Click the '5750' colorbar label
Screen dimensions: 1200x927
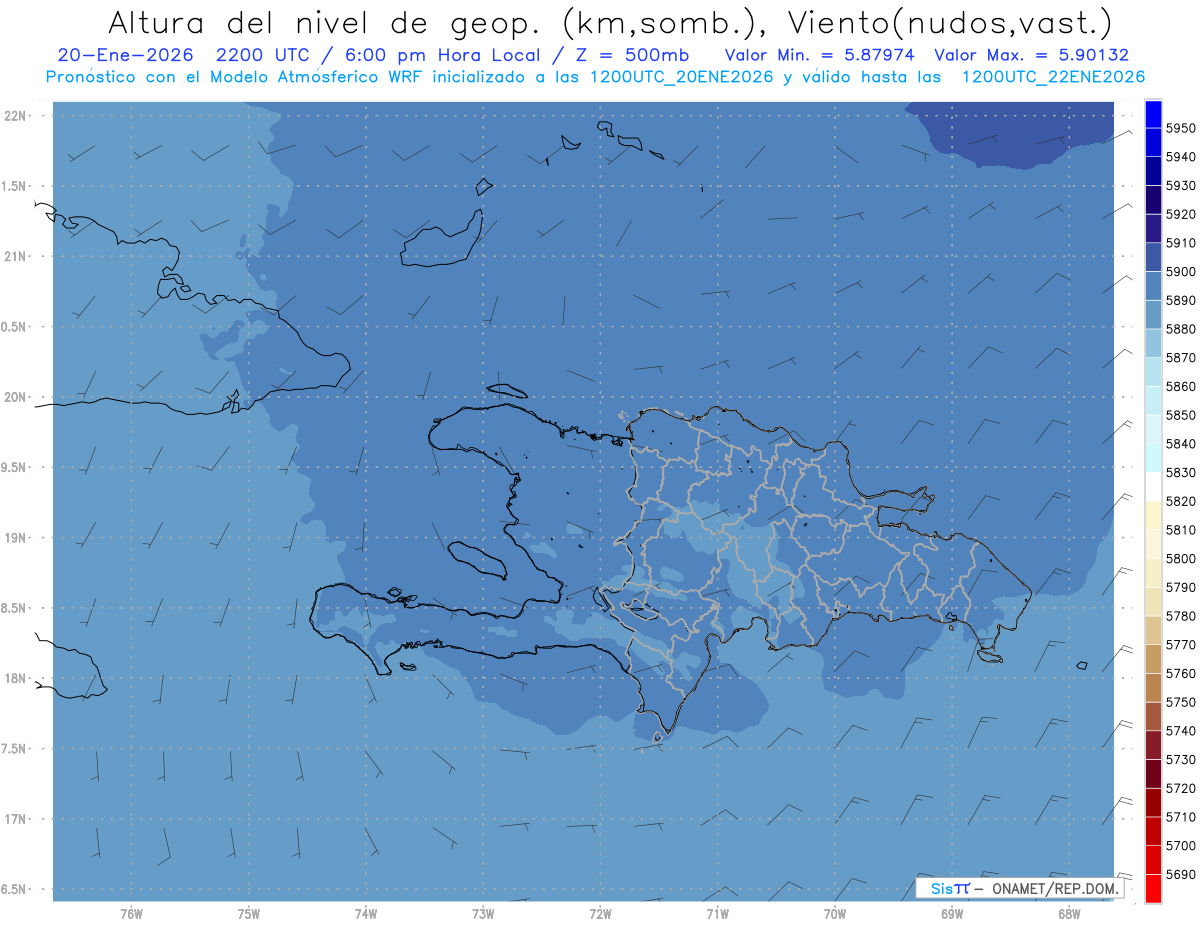click(x=1180, y=702)
